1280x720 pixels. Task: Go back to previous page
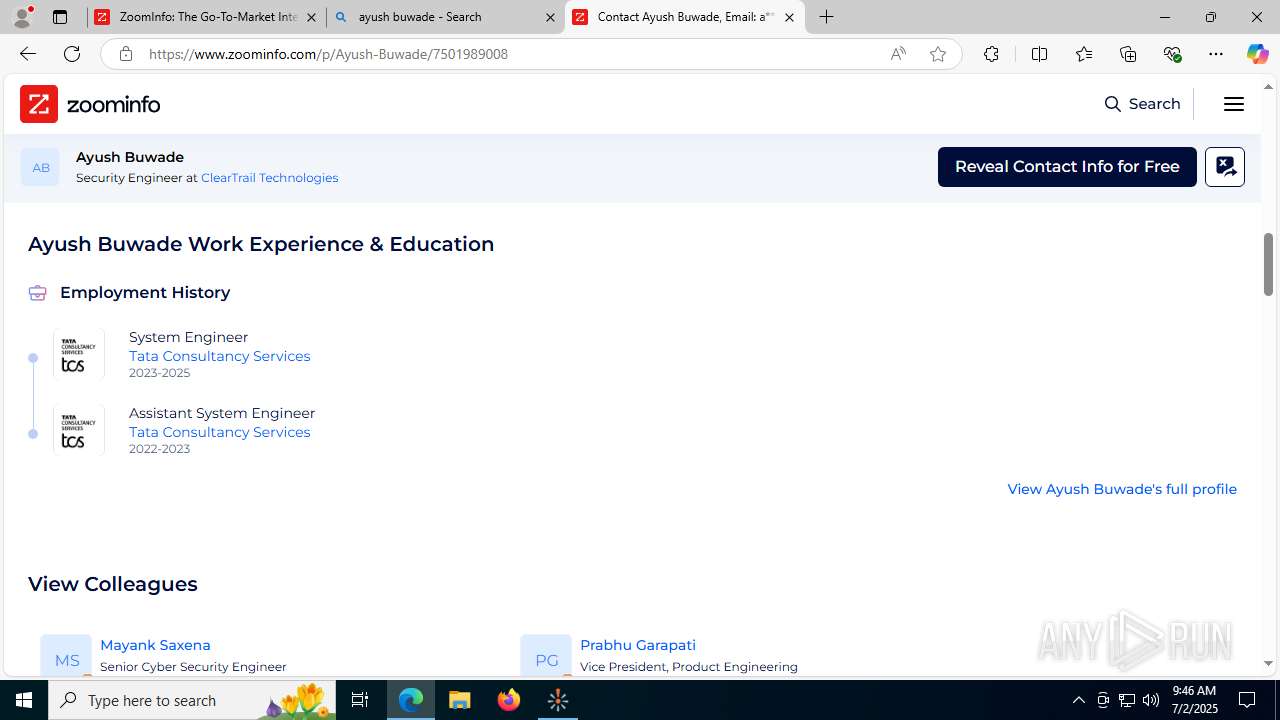coord(28,54)
